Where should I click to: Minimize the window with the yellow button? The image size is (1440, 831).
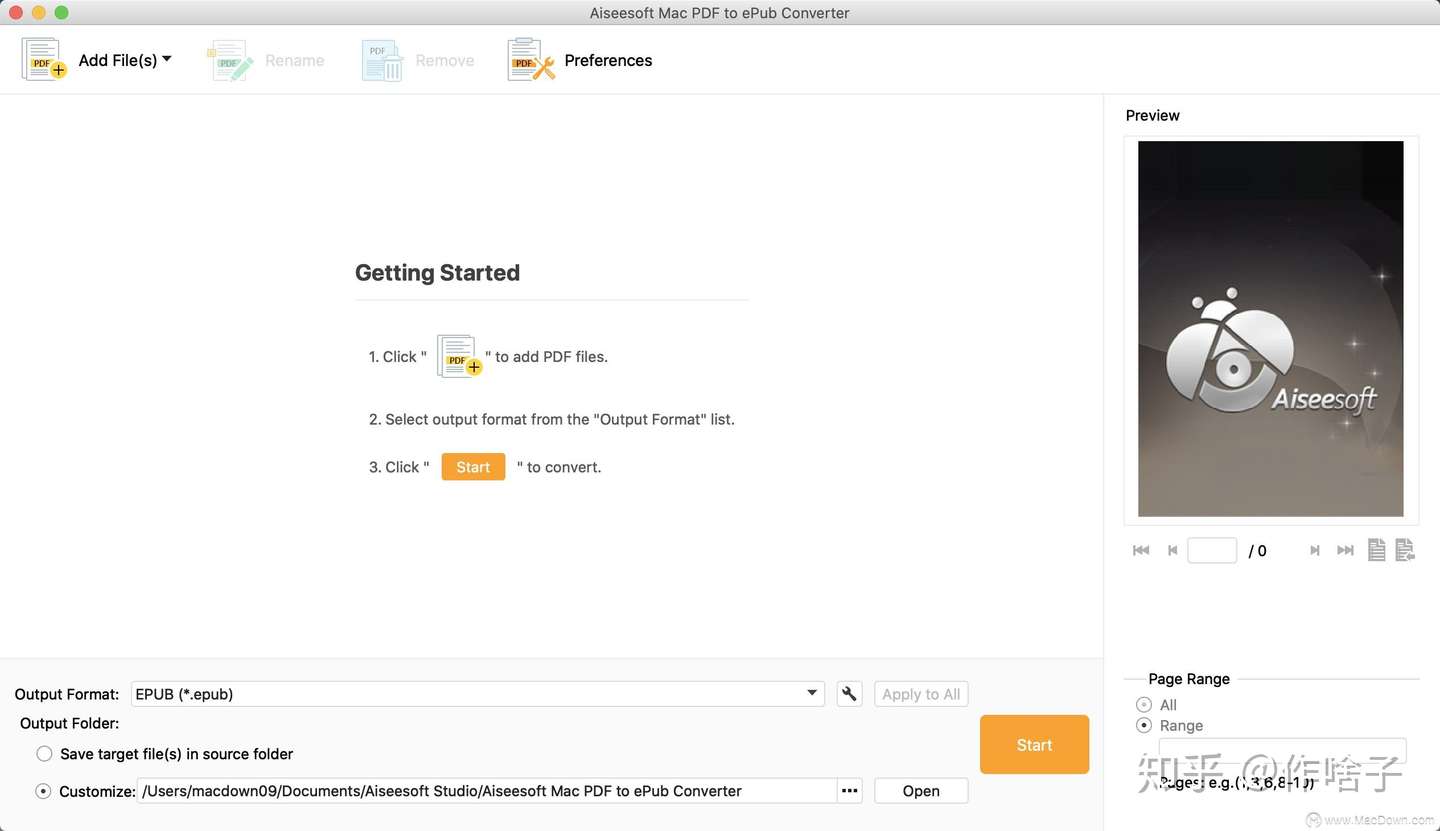[38, 13]
